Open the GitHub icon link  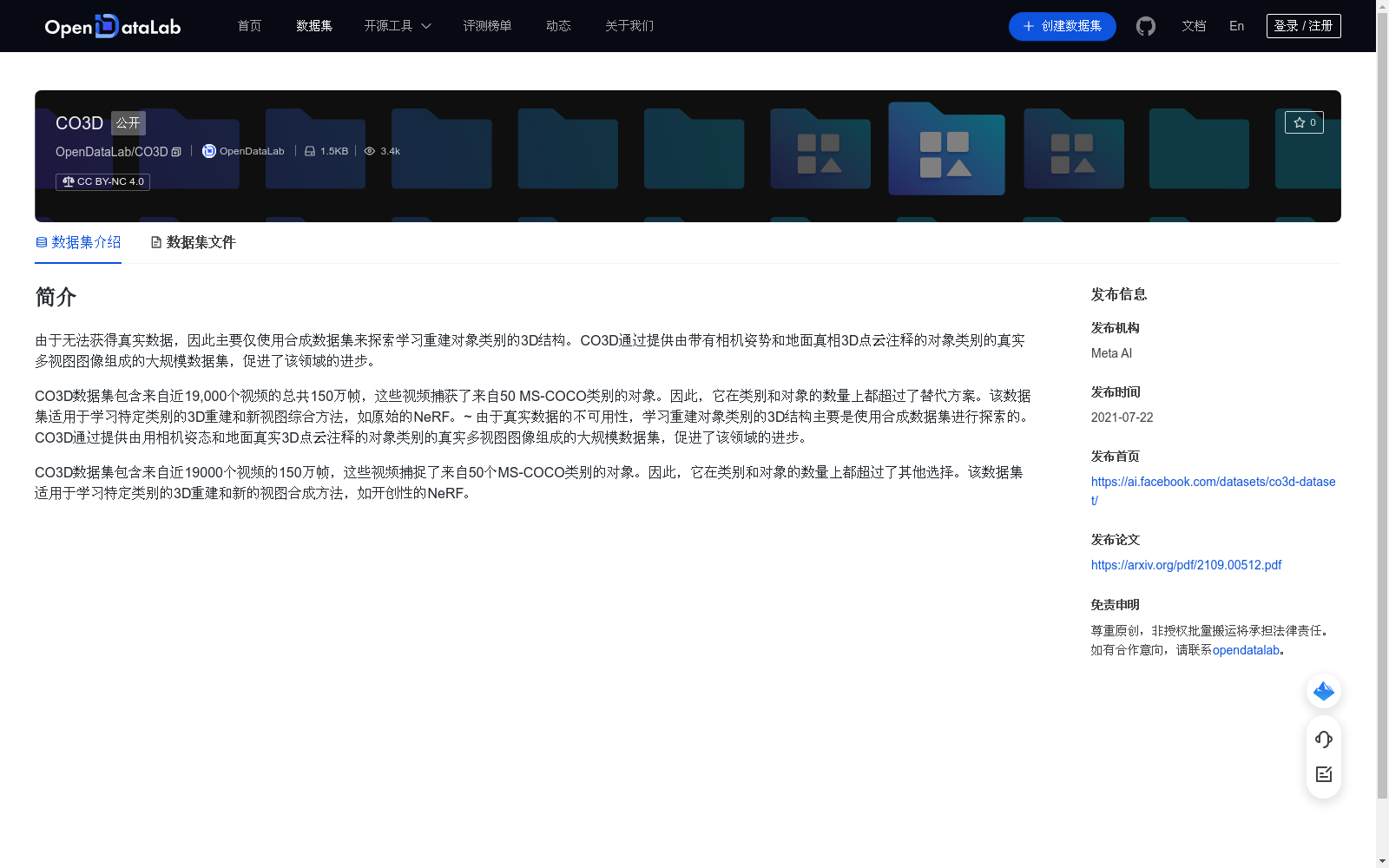1146,26
